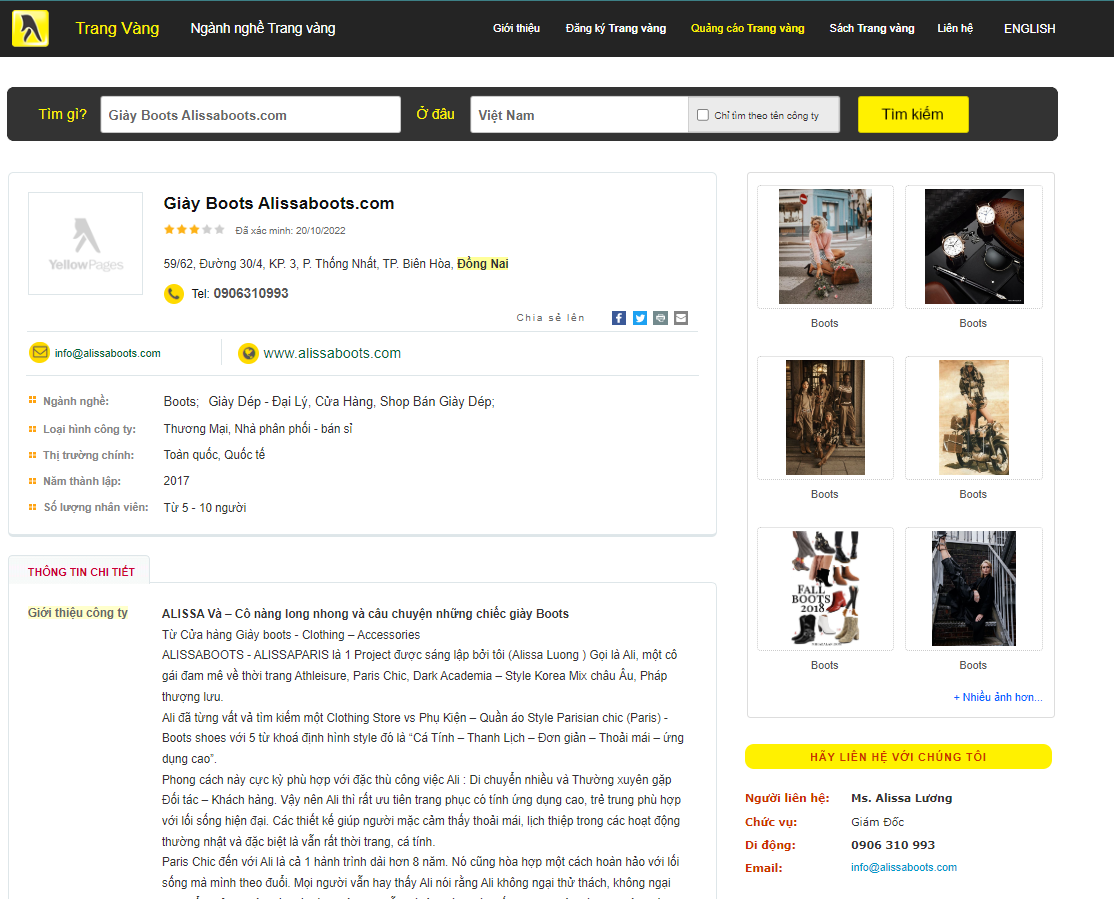Image resolution: width=1114 pixels, height=899 pixels.
Task: Click 'Năm thành lập:' orange bullet icon
Action: [32, 481]
